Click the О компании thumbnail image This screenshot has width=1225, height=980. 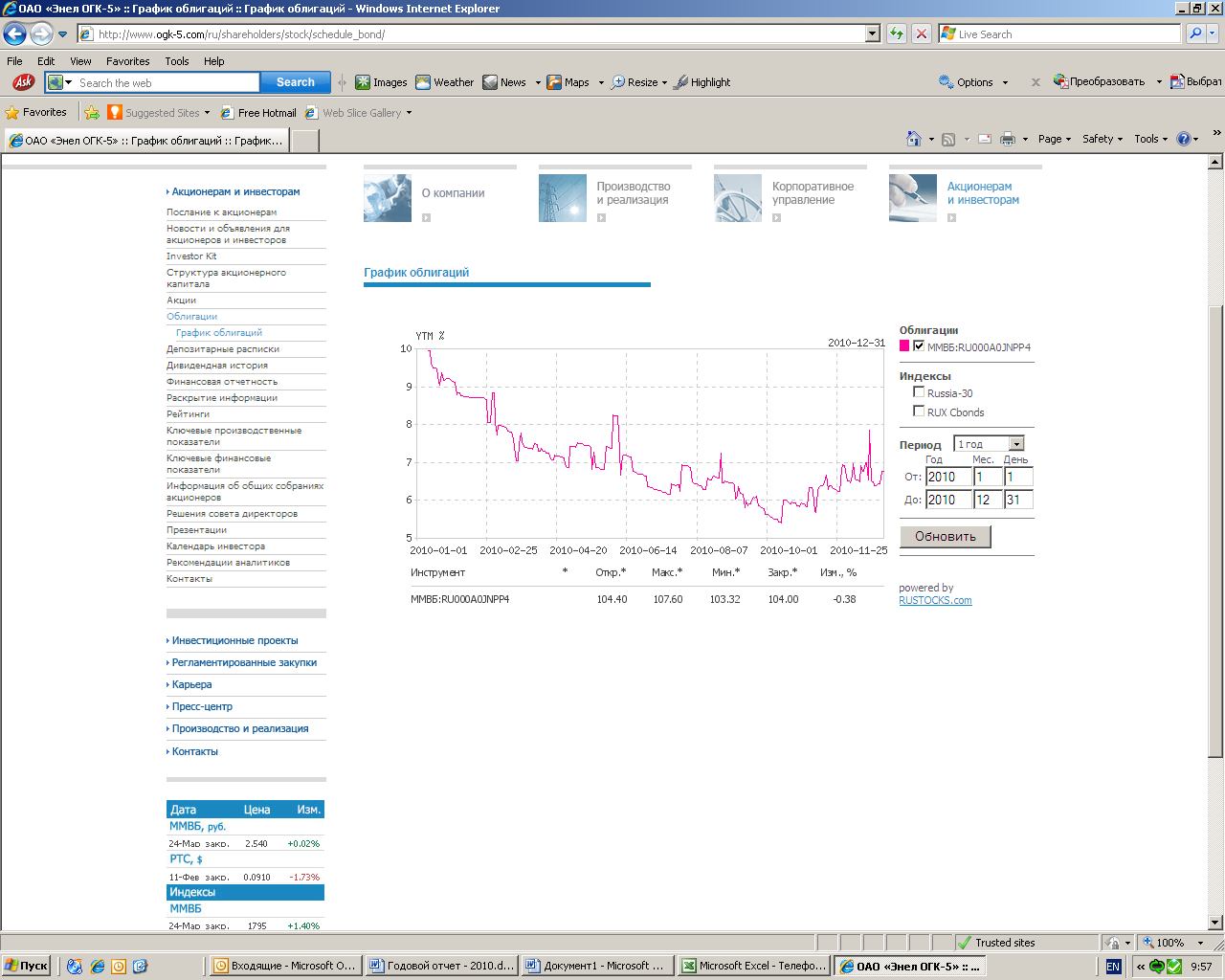pos(388,198)
